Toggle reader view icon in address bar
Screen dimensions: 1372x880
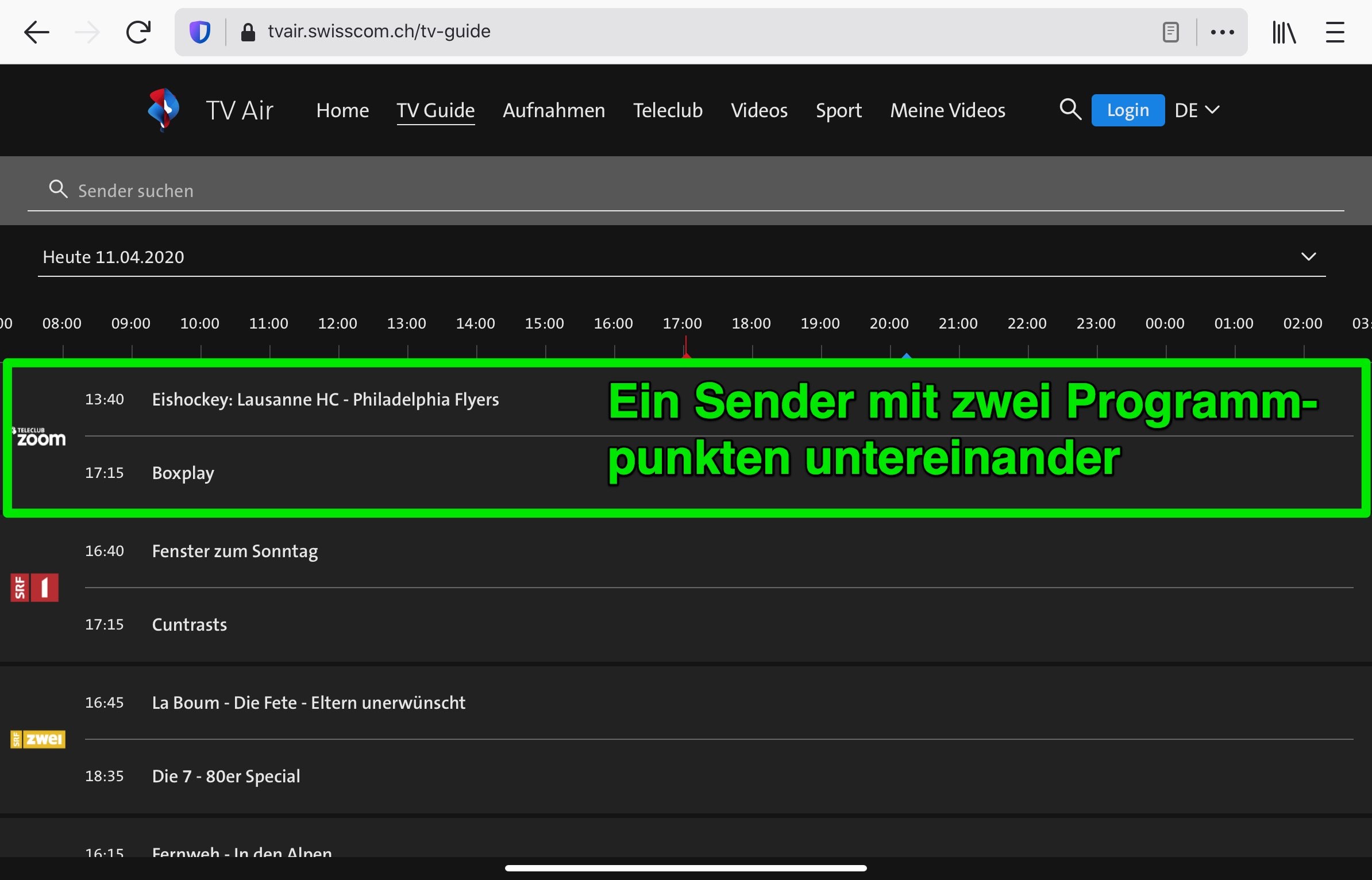tap(1170, 32)
